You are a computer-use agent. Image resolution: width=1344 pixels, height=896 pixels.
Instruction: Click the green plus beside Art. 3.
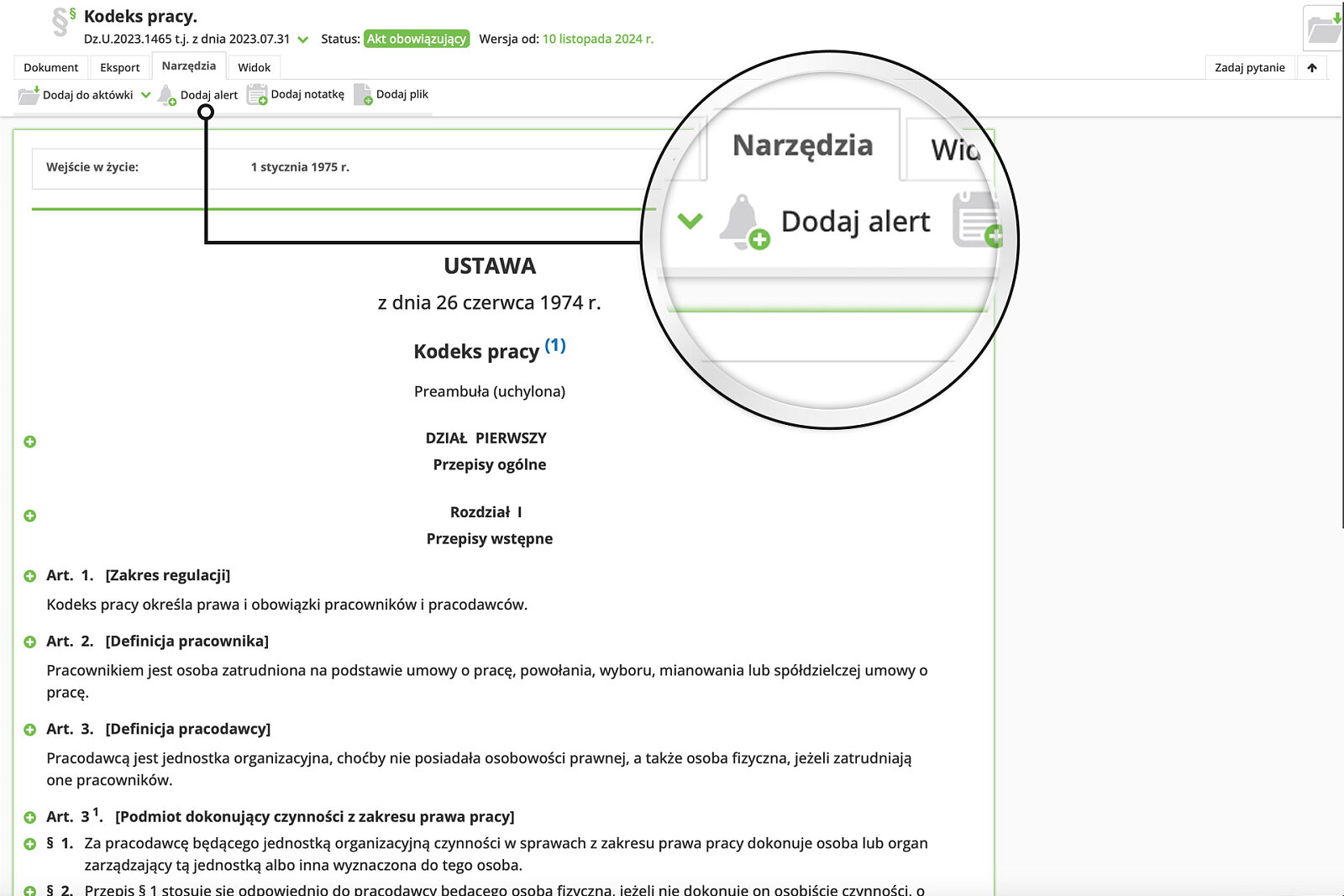click(30, 730)
